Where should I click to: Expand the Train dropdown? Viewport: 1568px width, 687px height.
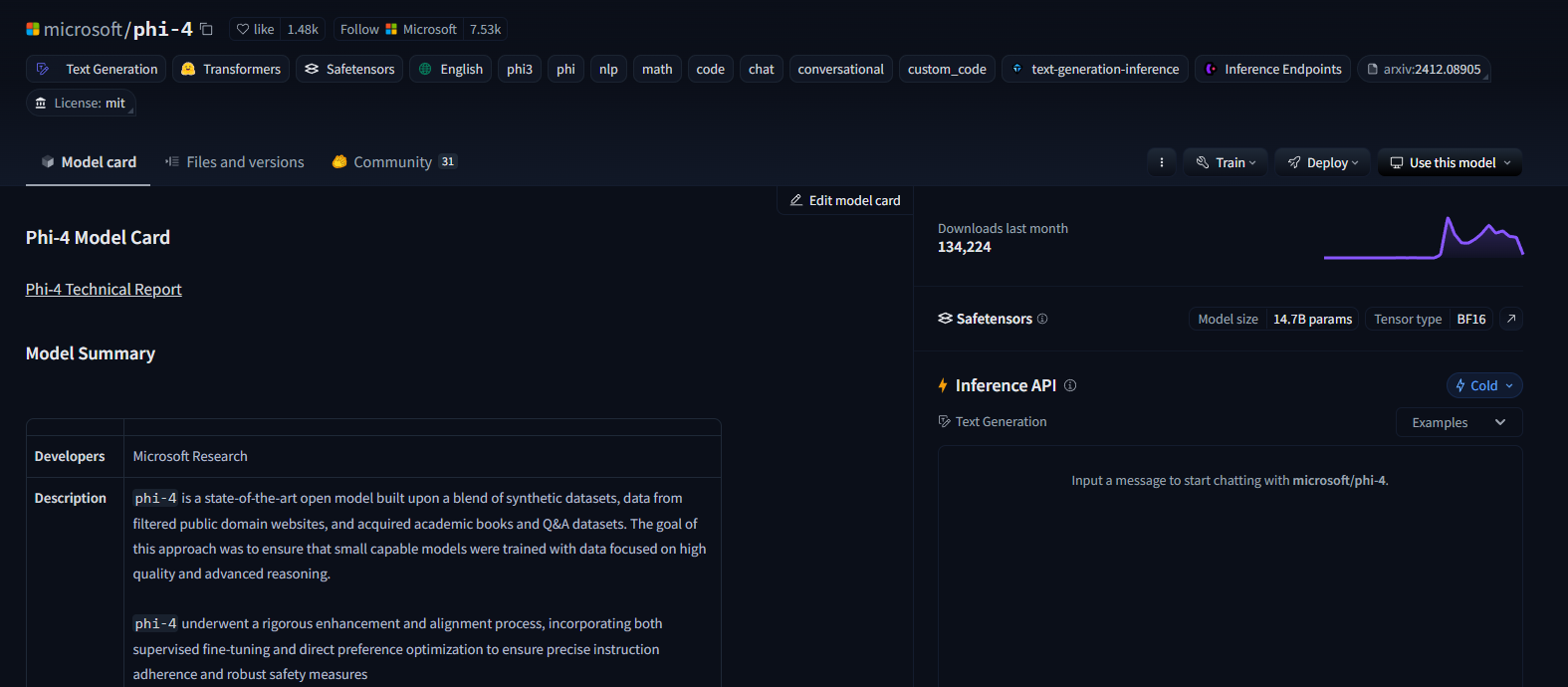pos(1226,162)
